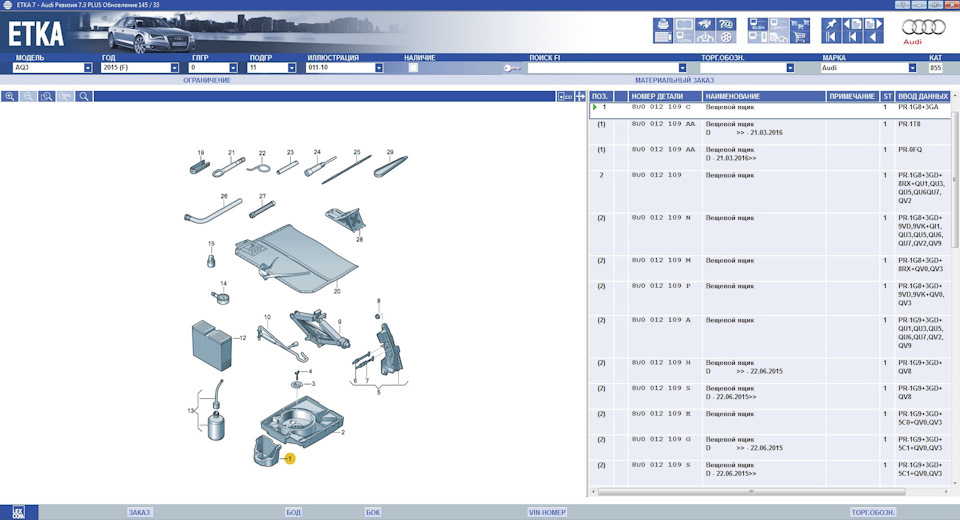Viewport: 960px width, 520px height.
Task: Click the Audi rings logo
Action: pos(923,27)
